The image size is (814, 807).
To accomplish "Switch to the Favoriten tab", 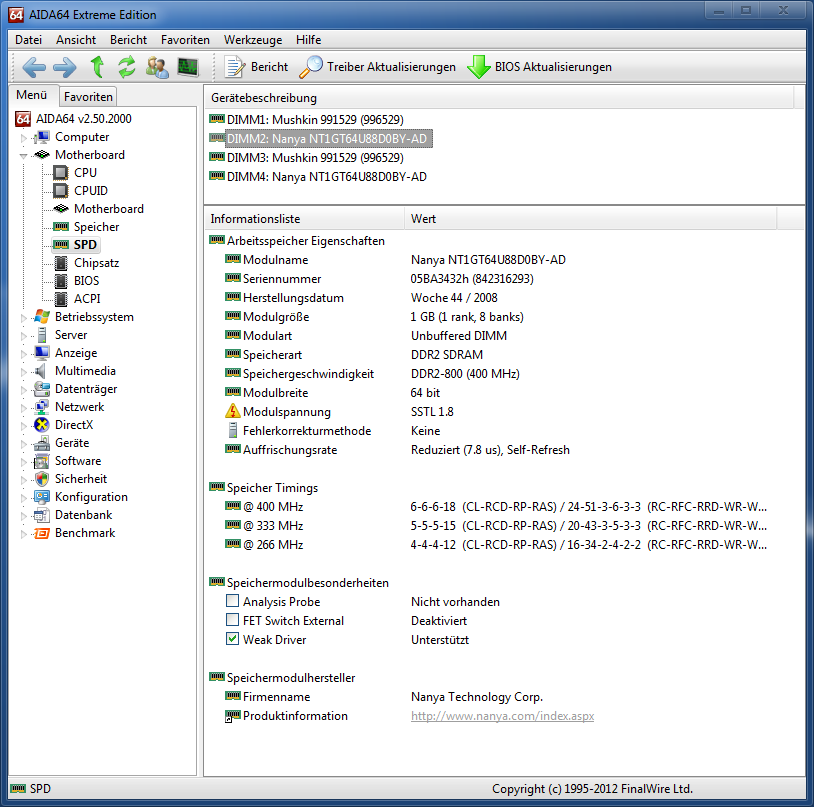I will point(88,97).
